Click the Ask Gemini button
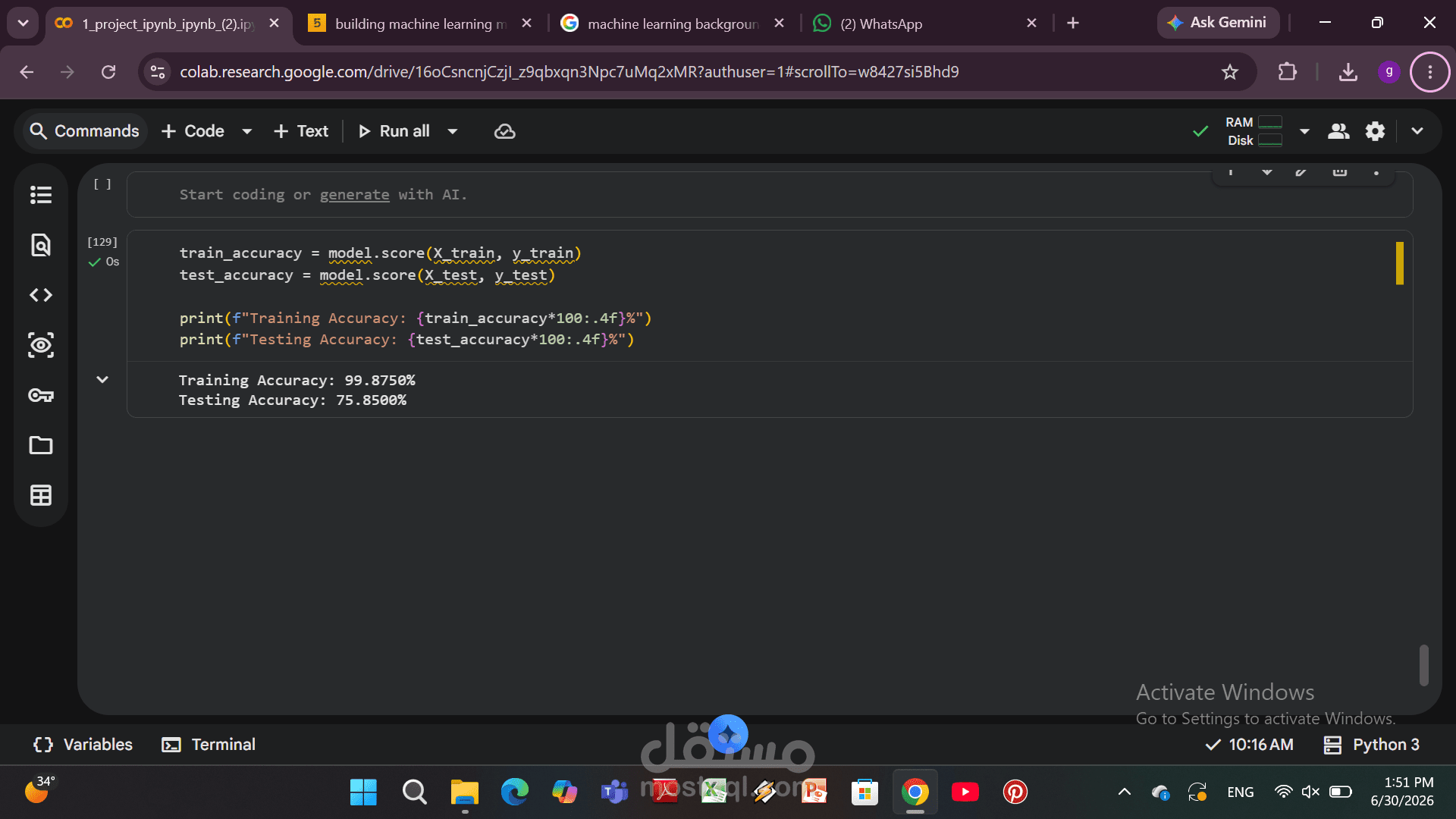The width and height of the screenshot is (1456, 819). pos(1217,23)
